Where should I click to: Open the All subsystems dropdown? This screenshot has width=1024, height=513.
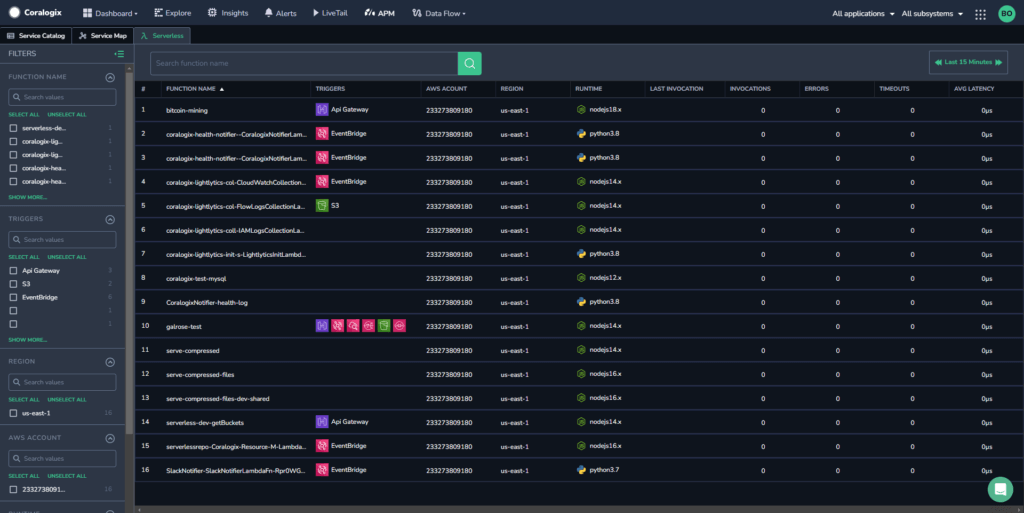pyautogui.click(x=932, y=14)
